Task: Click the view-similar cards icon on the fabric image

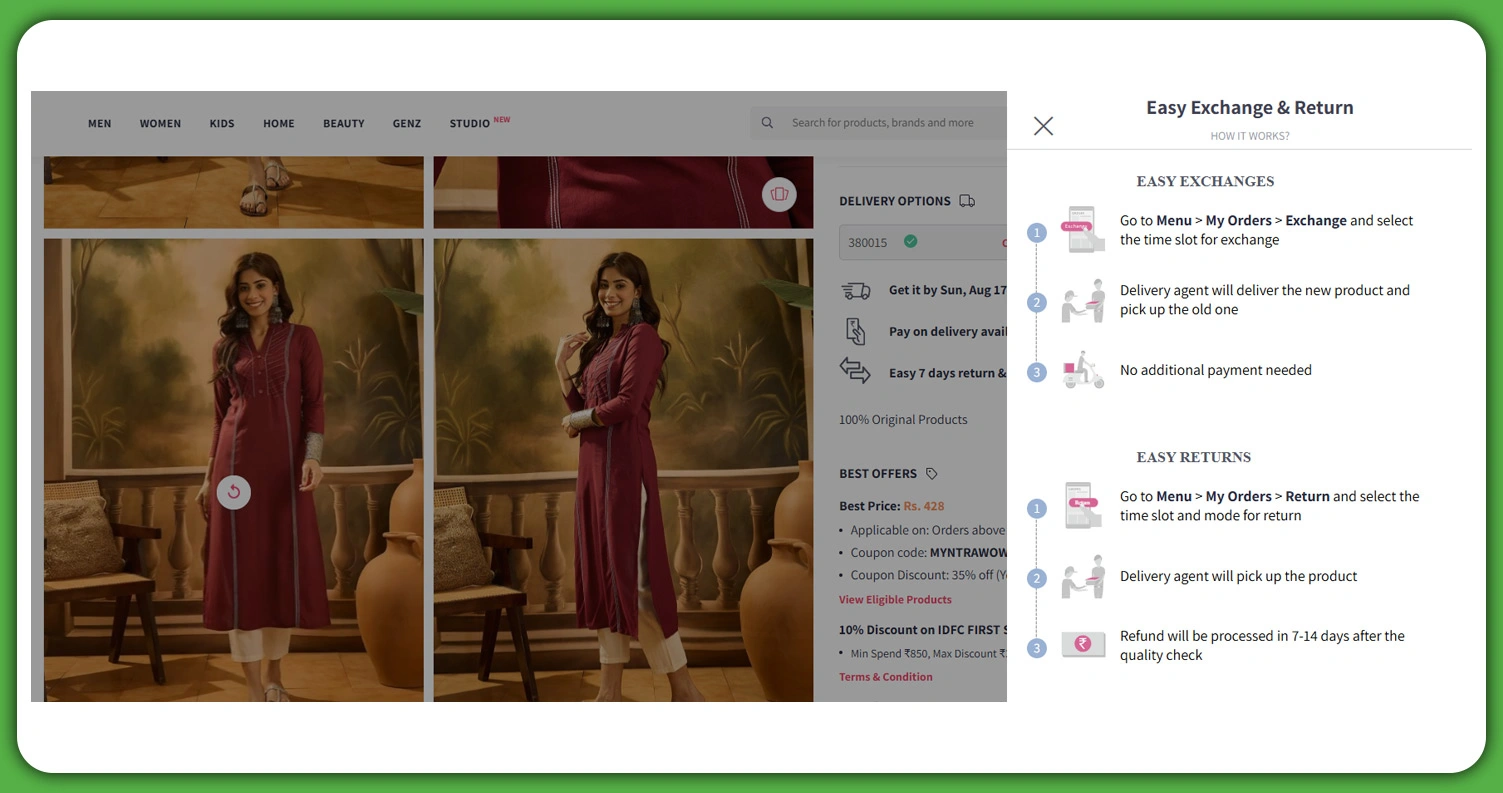Action: point(779,194)
